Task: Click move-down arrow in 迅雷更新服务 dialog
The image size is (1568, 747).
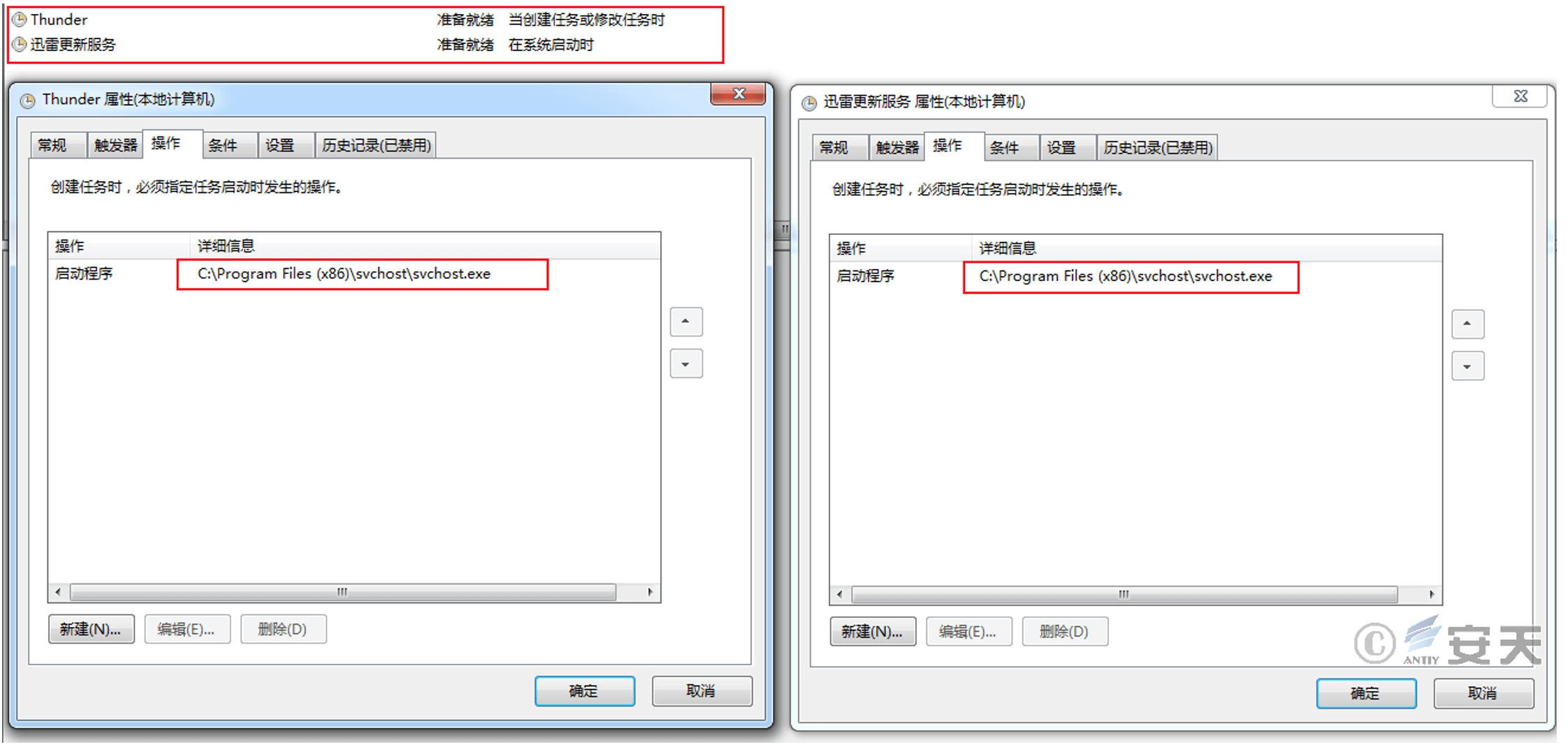Action: 1467,366
